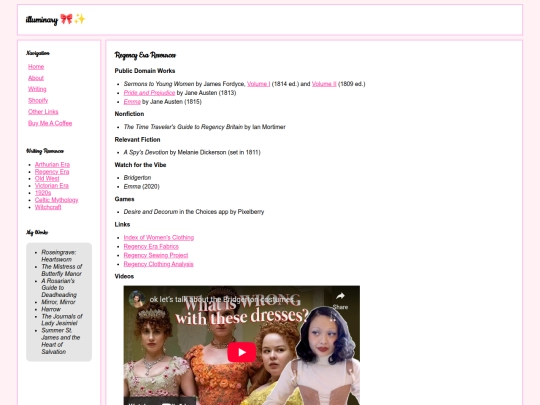Click 'Harrow' in My Works list

coord(51,309)
